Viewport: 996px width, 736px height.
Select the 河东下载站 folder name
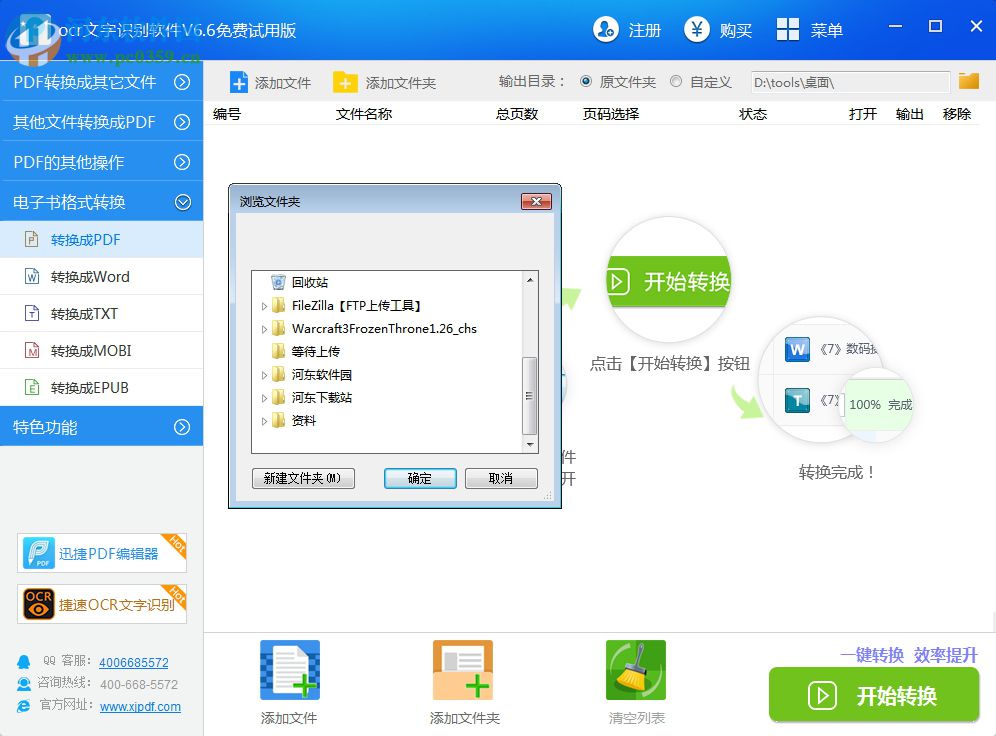click(x=321, y=398)
